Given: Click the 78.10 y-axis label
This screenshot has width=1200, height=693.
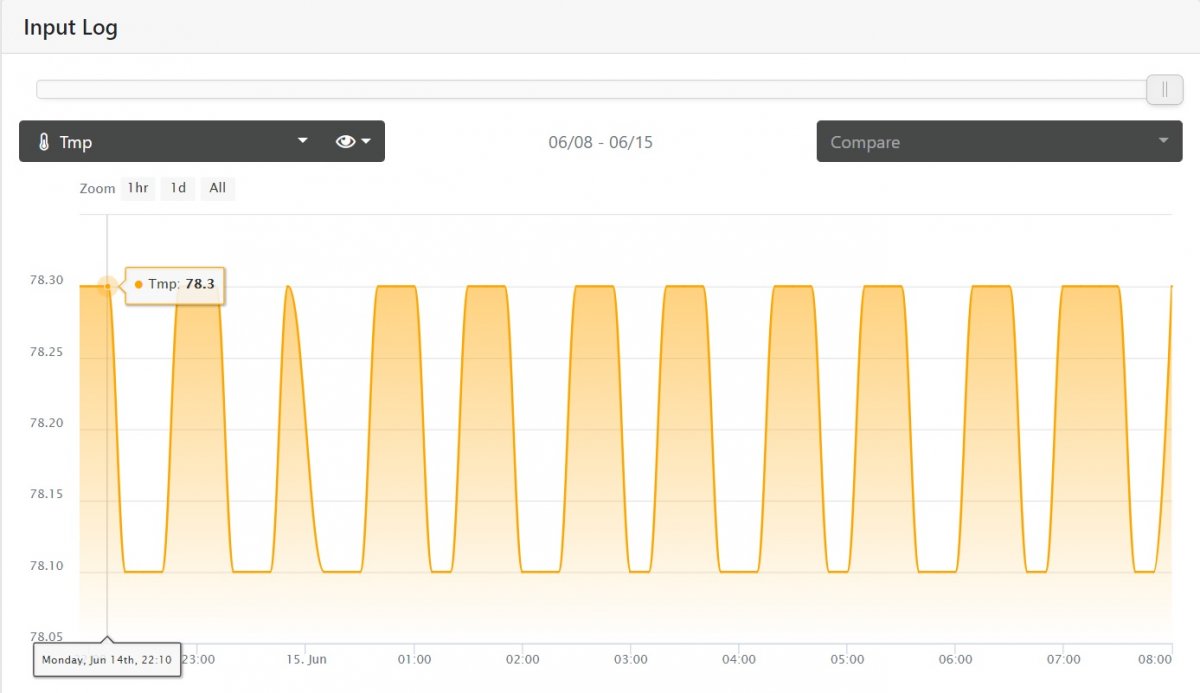Looking at the screenshot, I should coord(46,566).
